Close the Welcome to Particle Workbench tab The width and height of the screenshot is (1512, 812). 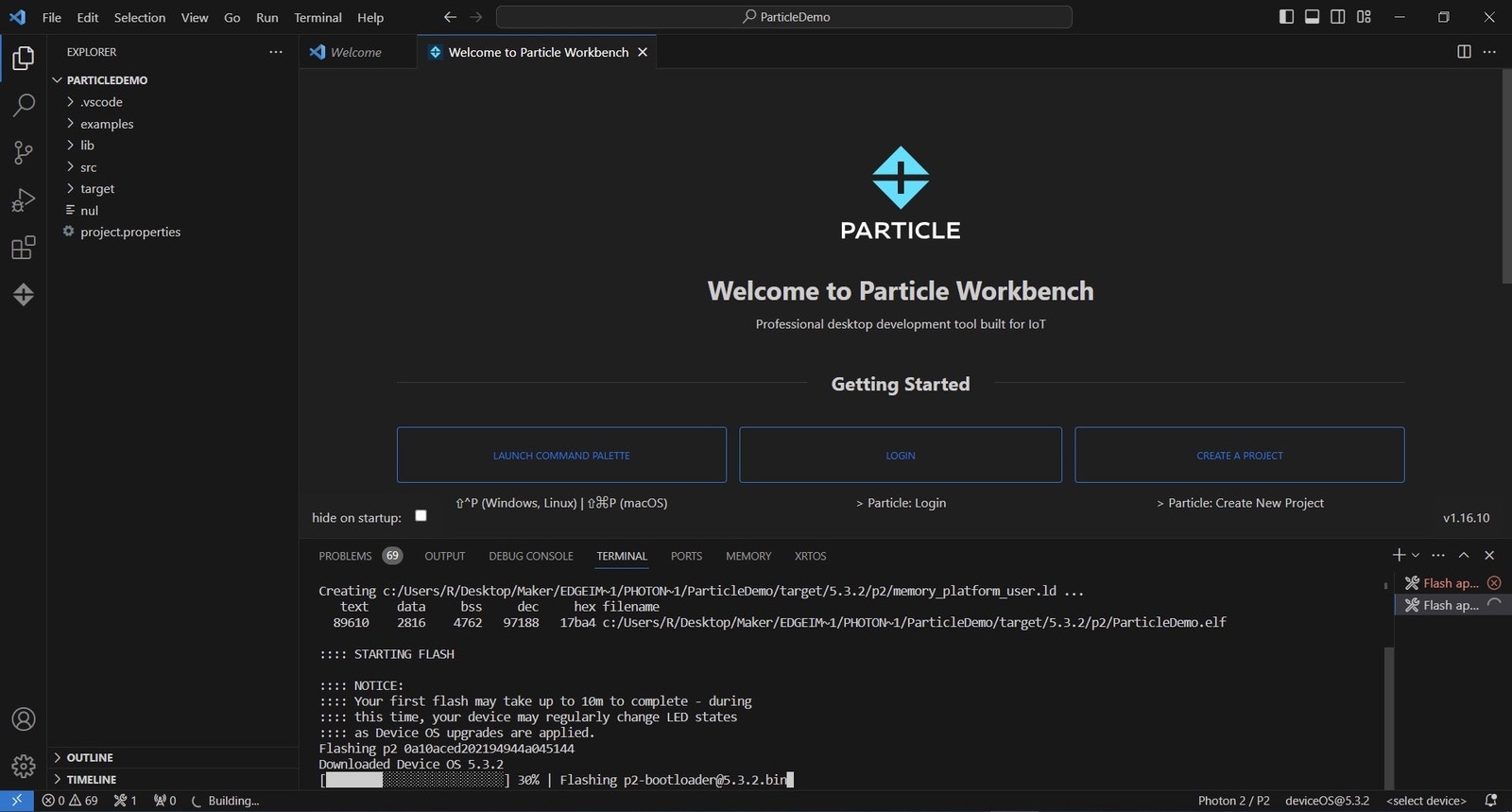[x=643, y=52]
